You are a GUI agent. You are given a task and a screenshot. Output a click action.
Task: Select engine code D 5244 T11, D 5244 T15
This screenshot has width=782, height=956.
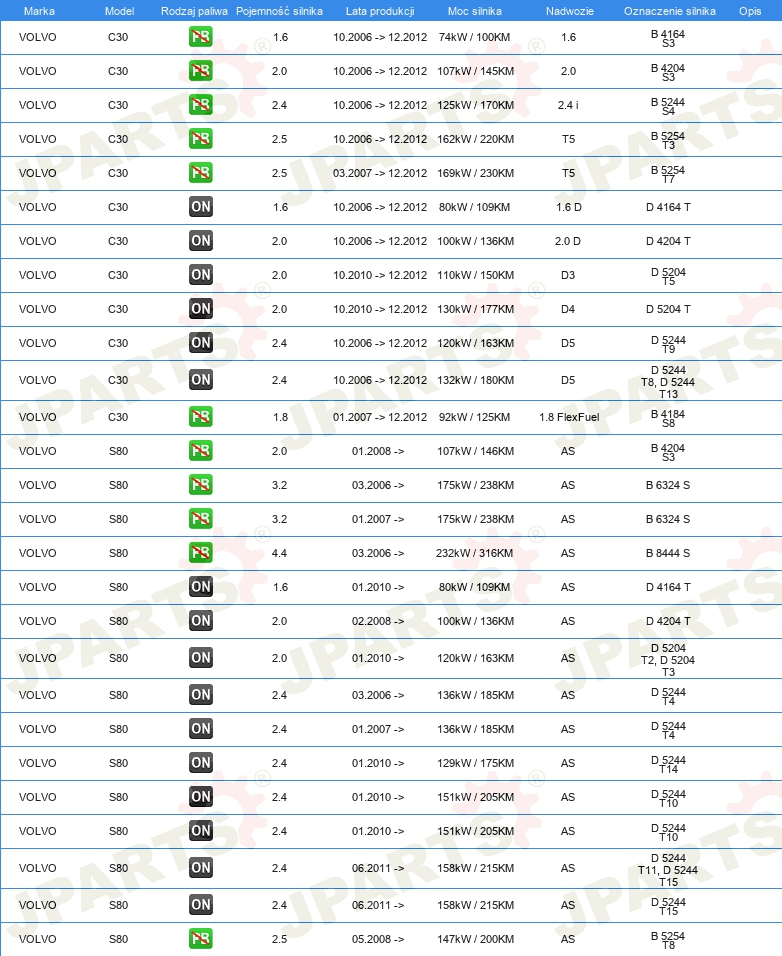pyautogui.click(x=668, y=870)
